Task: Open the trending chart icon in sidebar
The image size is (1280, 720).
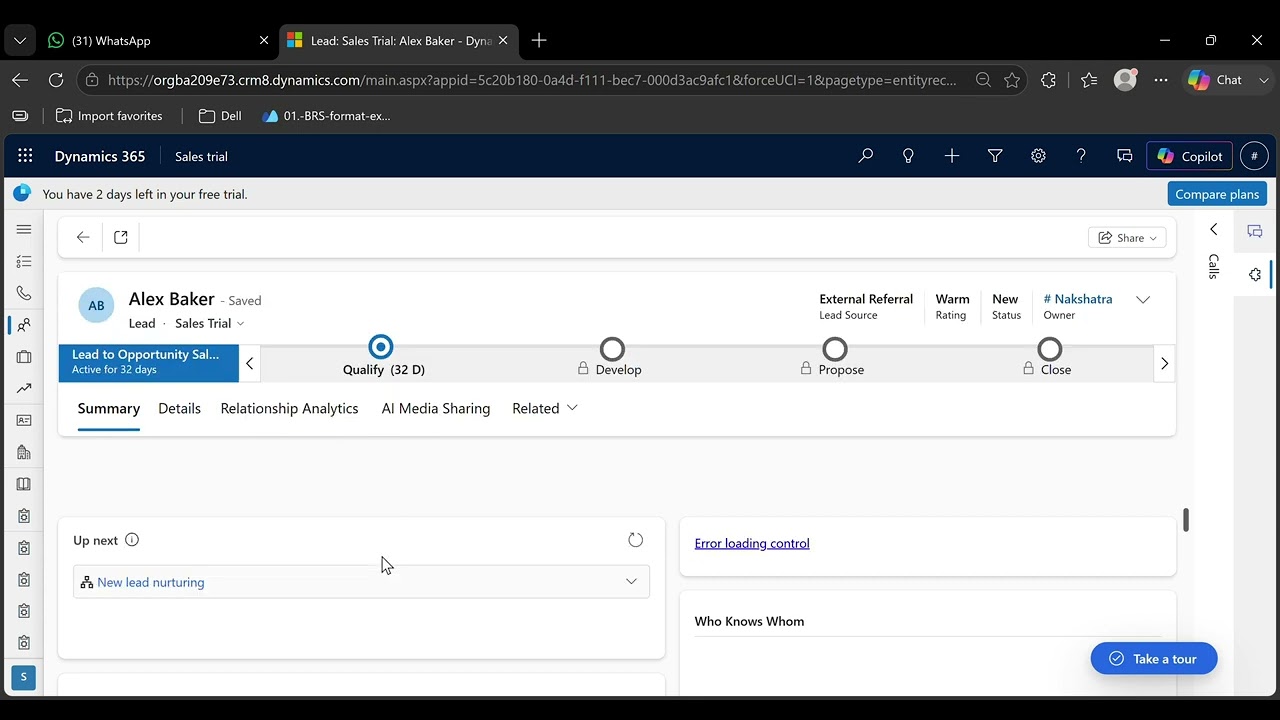Action: tap(24, 389)
